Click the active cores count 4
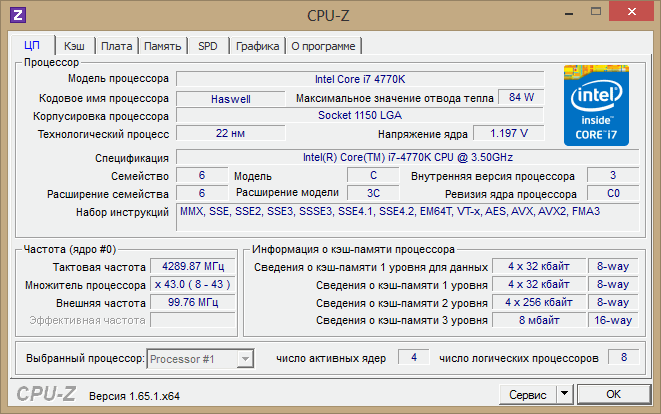The height and width of the screenshot is (414, 661). 414,357
